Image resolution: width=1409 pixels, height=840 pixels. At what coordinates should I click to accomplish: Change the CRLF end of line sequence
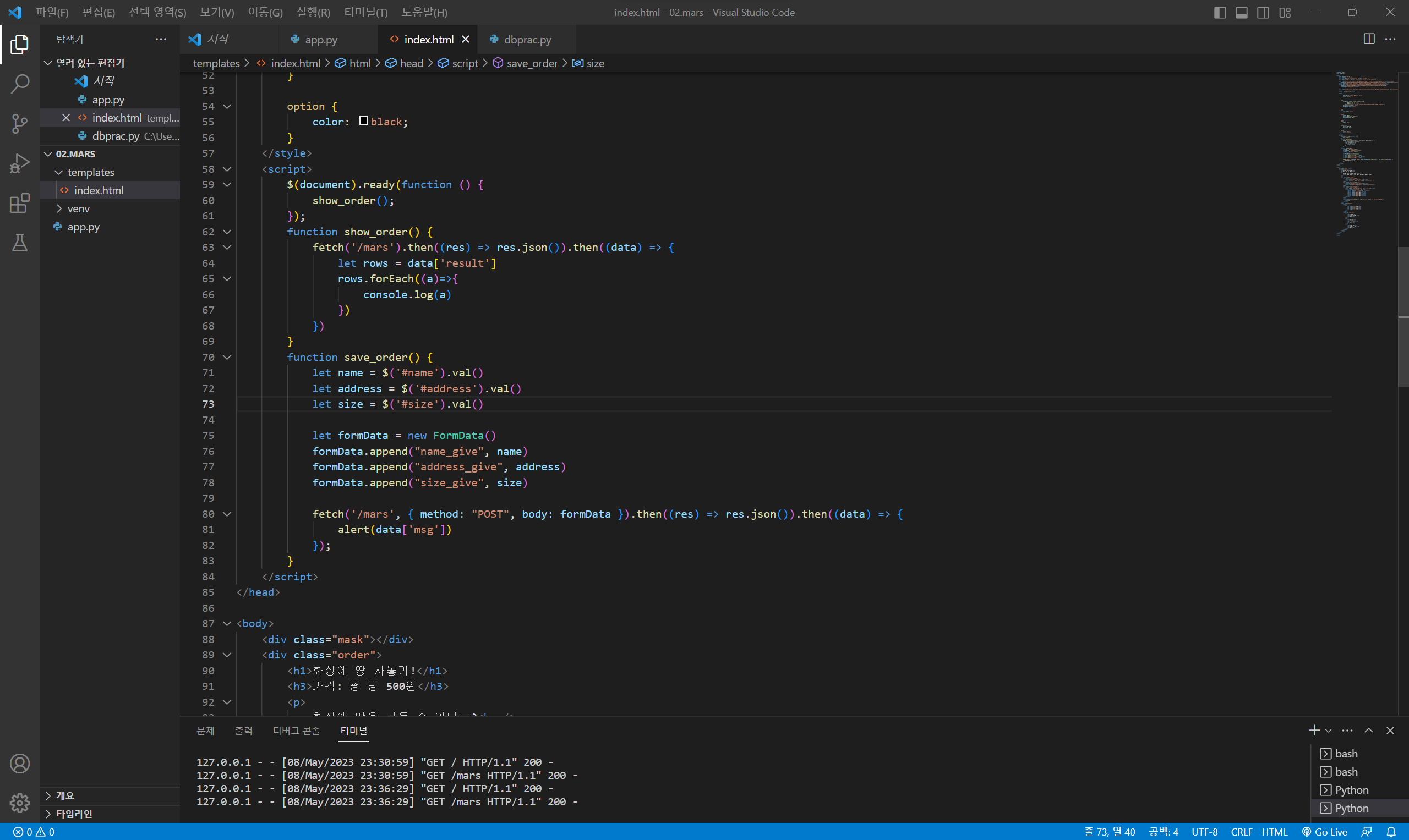(x=1241, y=832)
